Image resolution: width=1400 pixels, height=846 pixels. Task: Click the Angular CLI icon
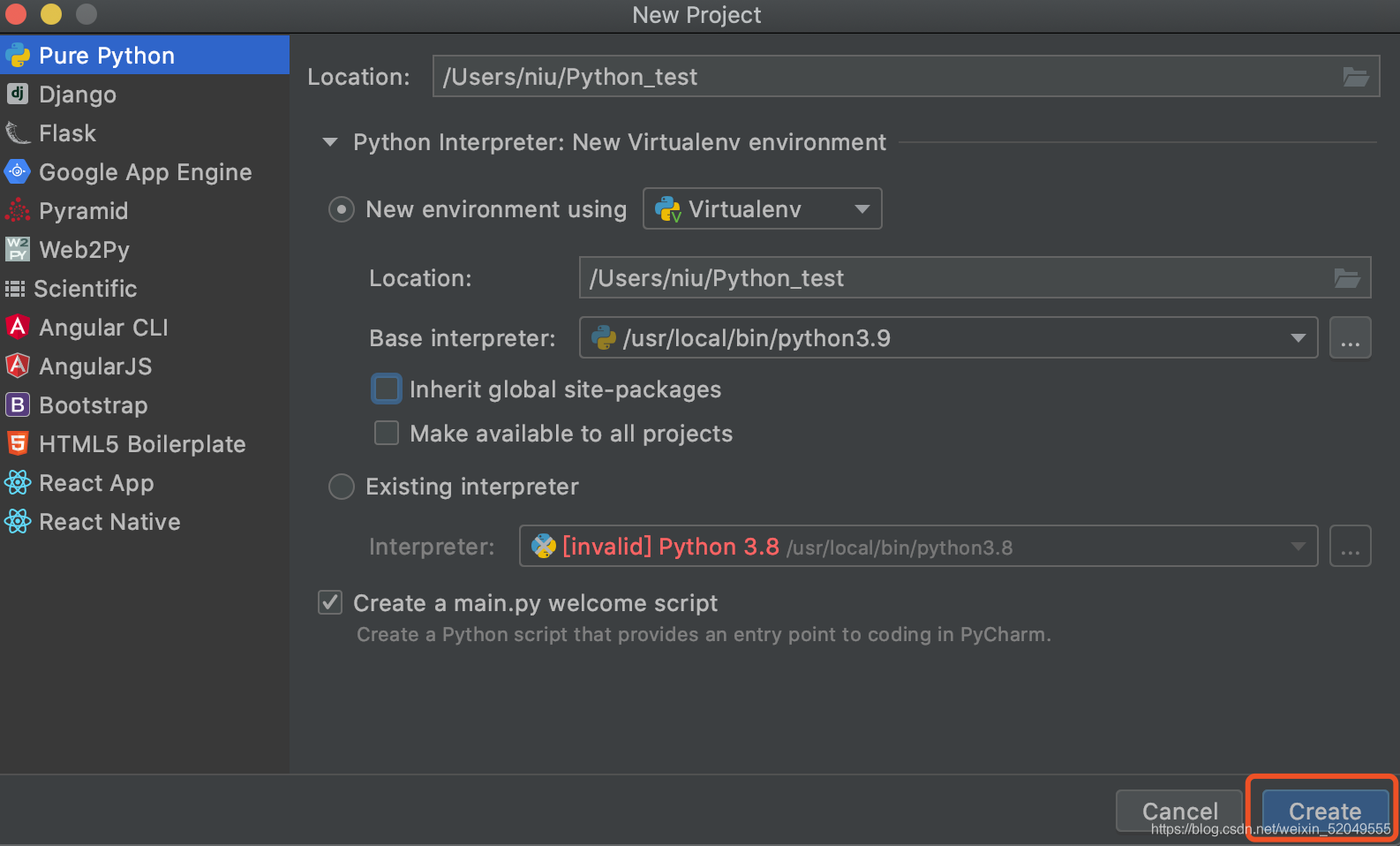click(x=18, y=327)
